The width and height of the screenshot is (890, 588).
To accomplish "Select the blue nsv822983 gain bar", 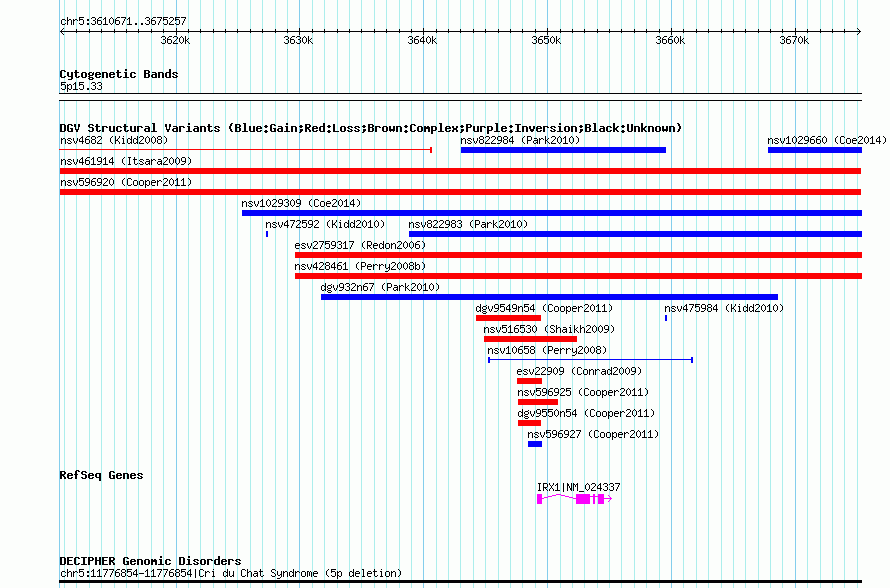I will coord(635,234).
